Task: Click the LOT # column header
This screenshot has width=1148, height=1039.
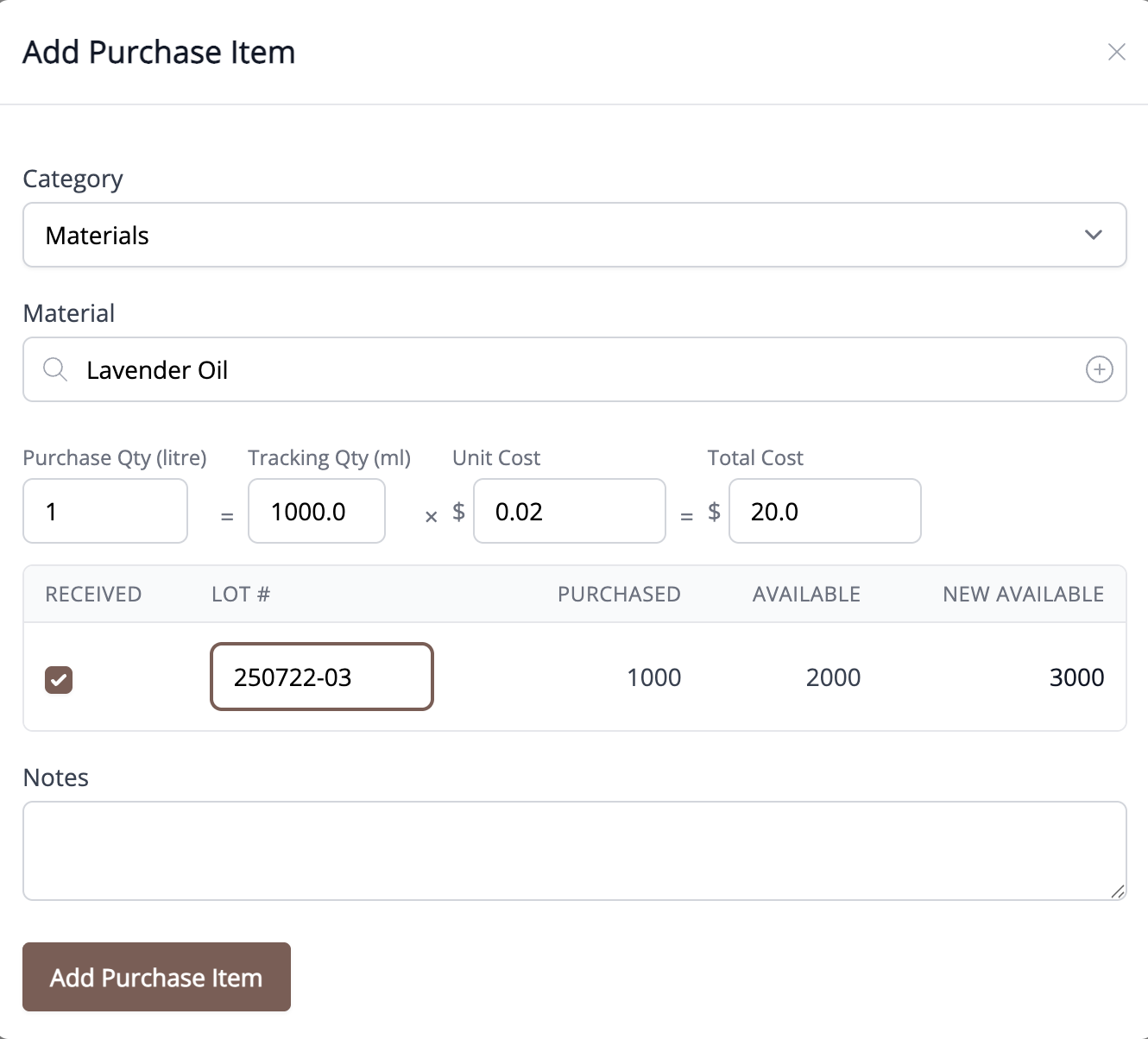Action: tap(241, 594)
